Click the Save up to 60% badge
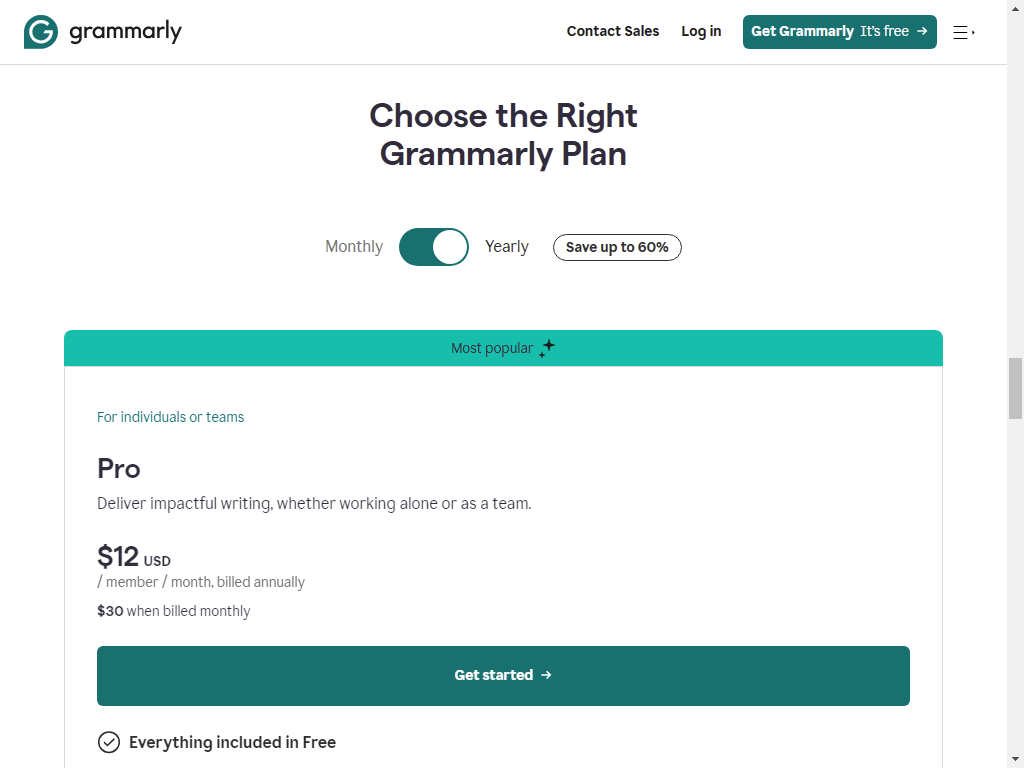This screenshot has height=768, width=1024. click(x=616, y=248)
